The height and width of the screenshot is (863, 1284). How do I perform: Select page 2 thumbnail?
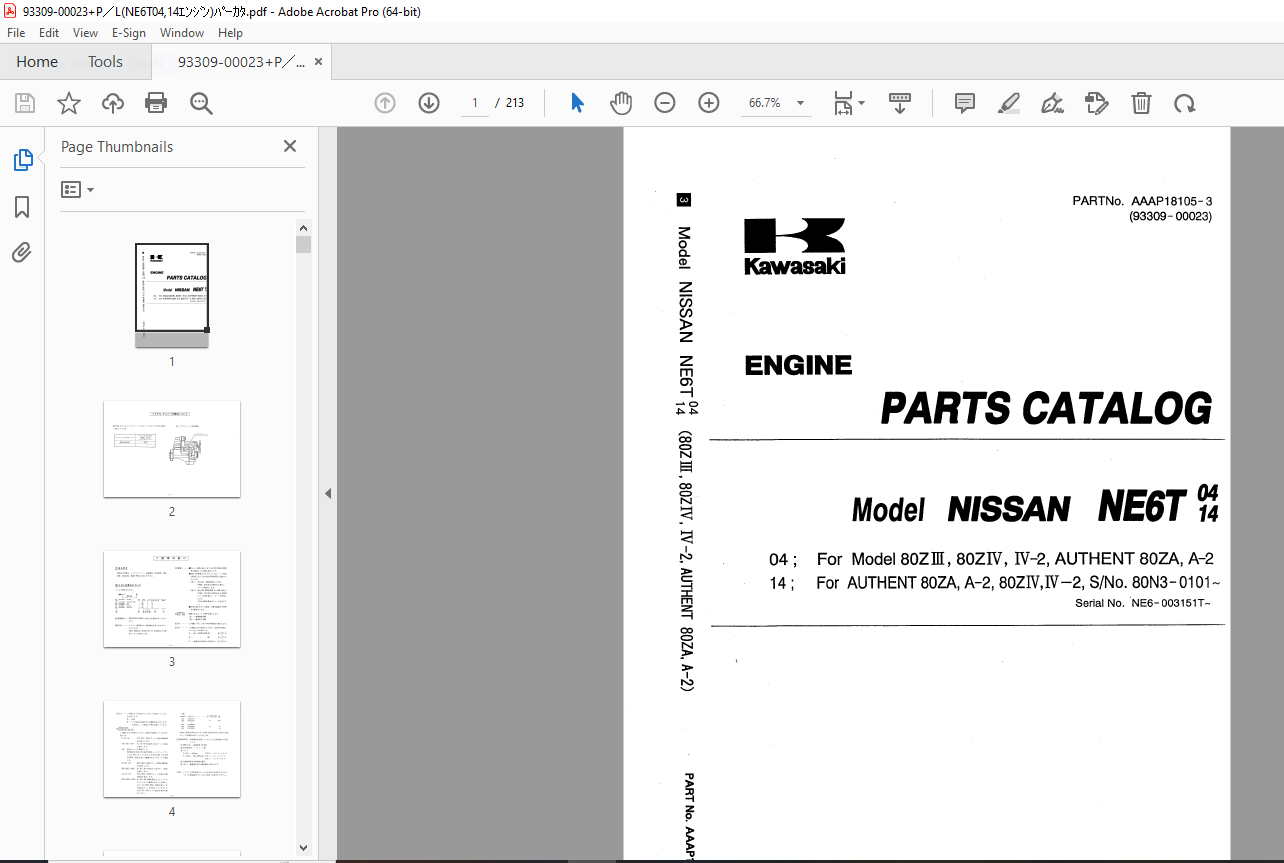pos(172,449)
